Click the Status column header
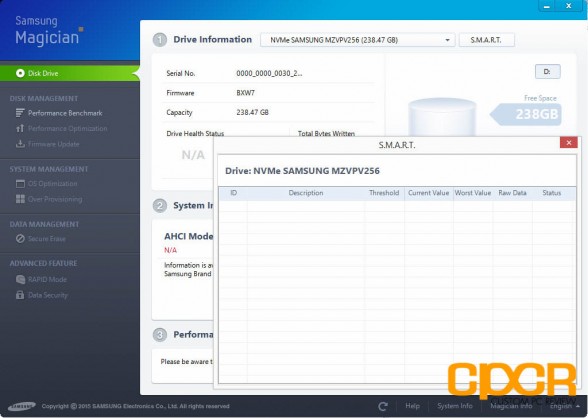Viewport: 588px width, 418px height. tap(552, 193)
